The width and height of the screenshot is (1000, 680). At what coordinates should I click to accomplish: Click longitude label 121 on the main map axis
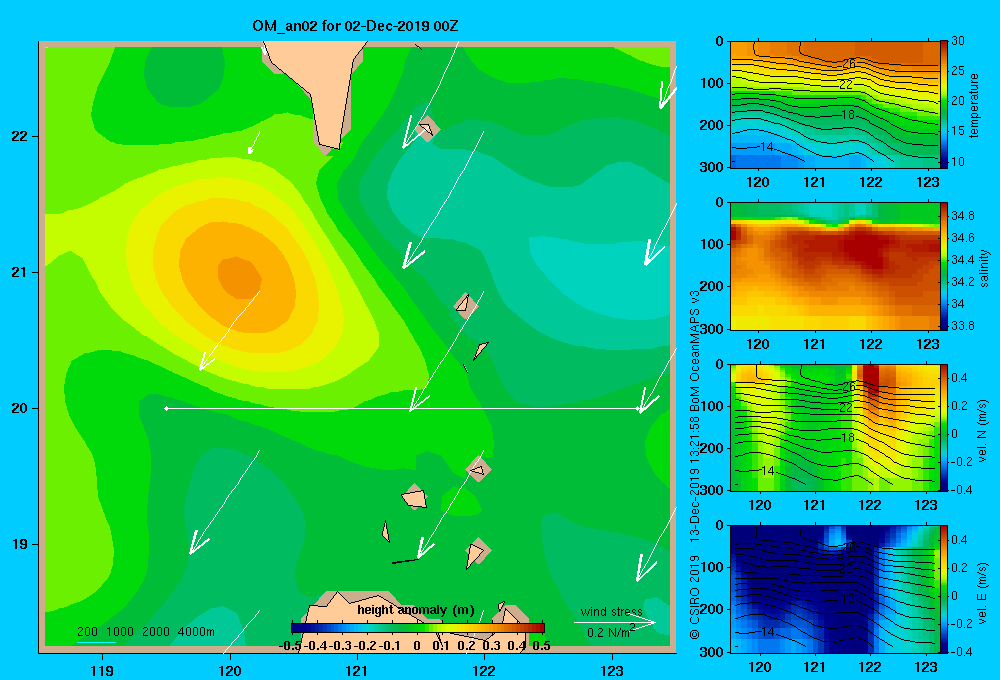coord(357,670)
